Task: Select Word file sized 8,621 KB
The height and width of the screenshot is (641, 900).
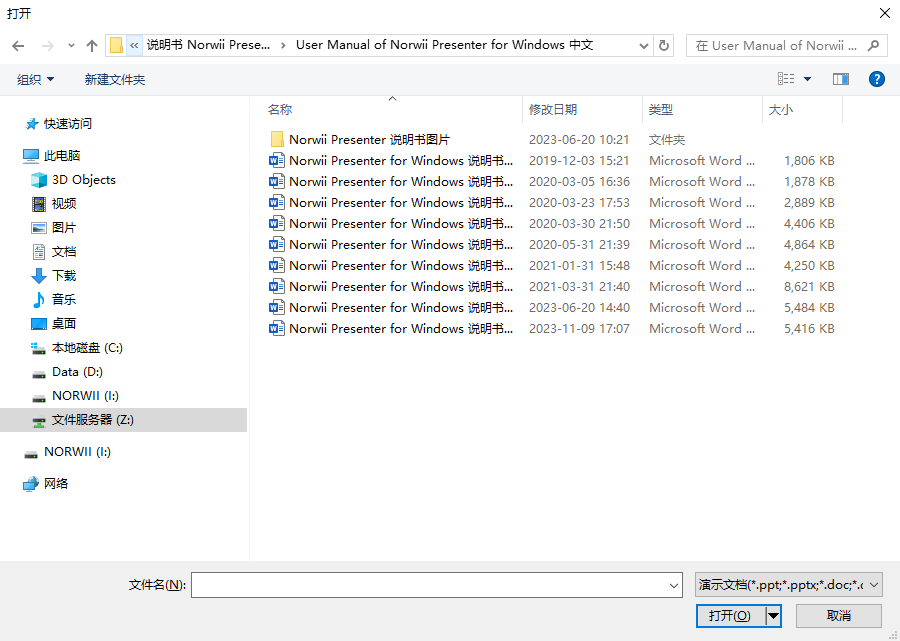Action: (x=552, y=286)
